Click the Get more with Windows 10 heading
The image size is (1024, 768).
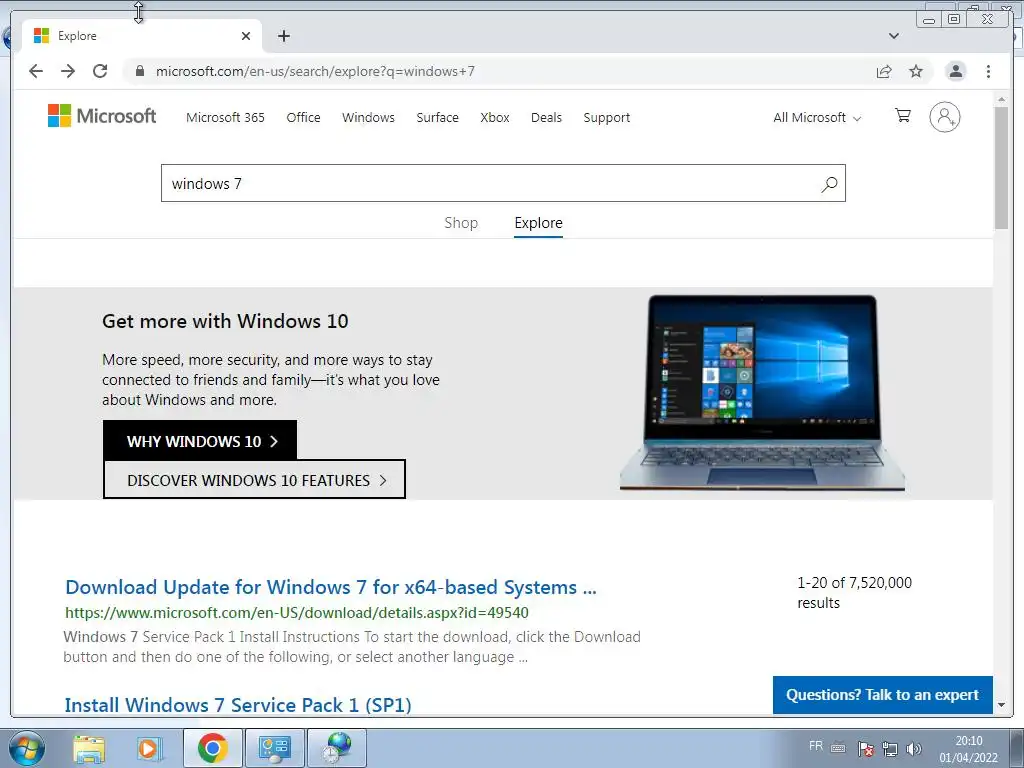[225, 321]
